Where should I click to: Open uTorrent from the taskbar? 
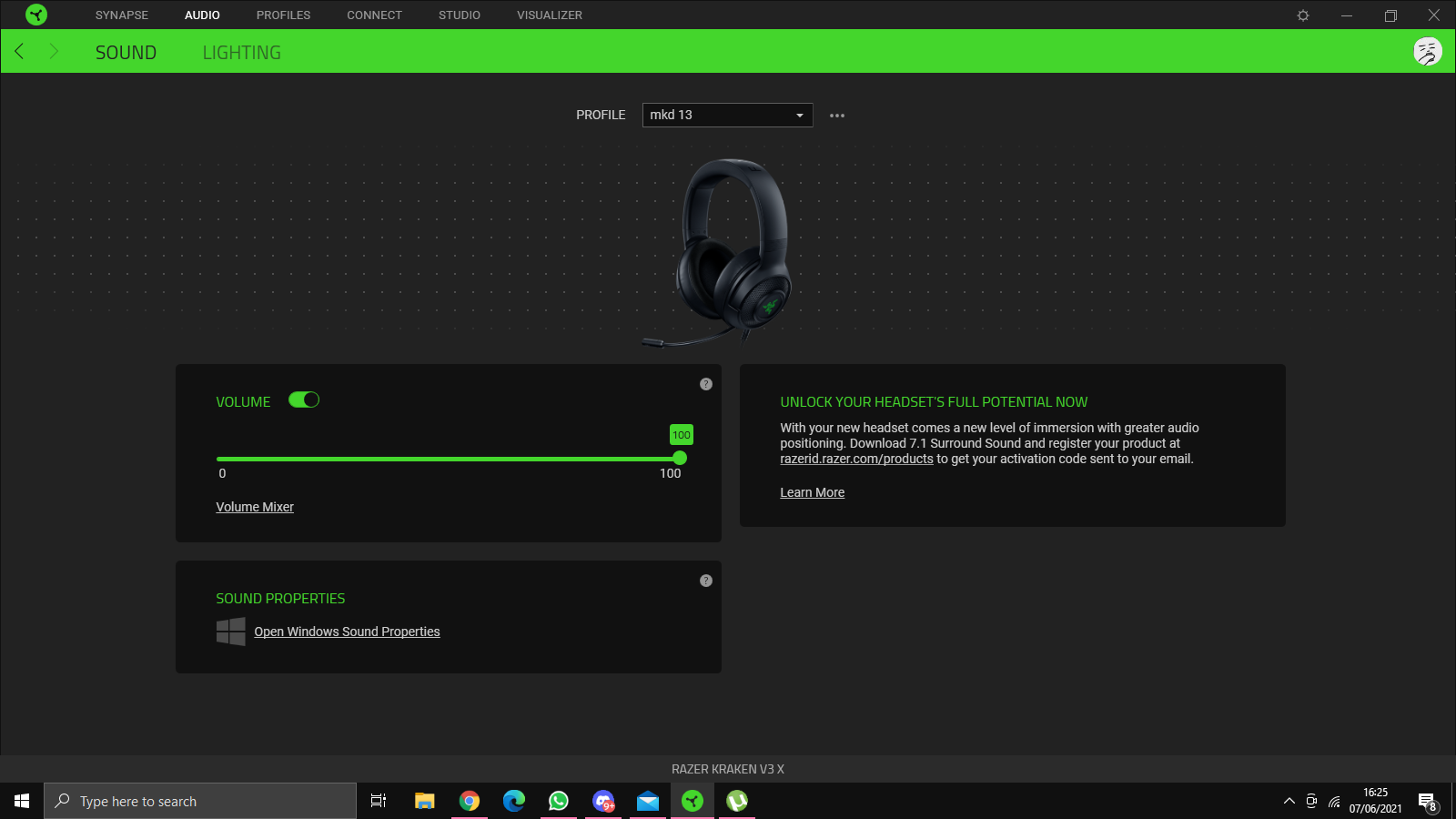(x=737, y=801)
